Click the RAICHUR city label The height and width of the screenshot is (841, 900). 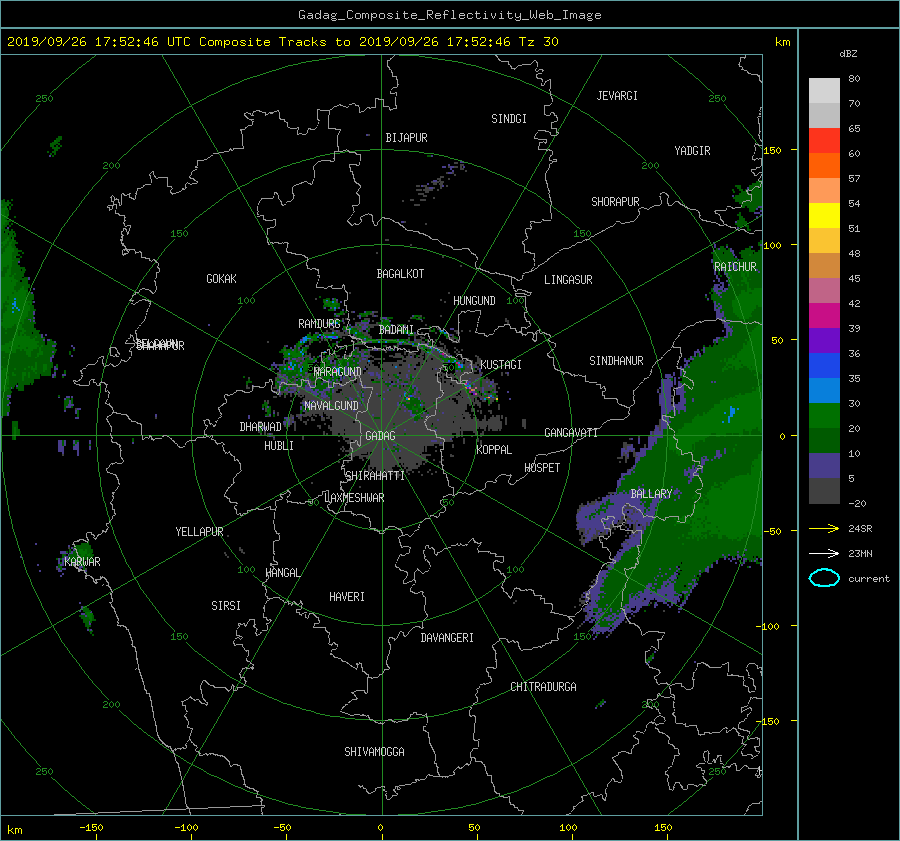coord(735,267)
